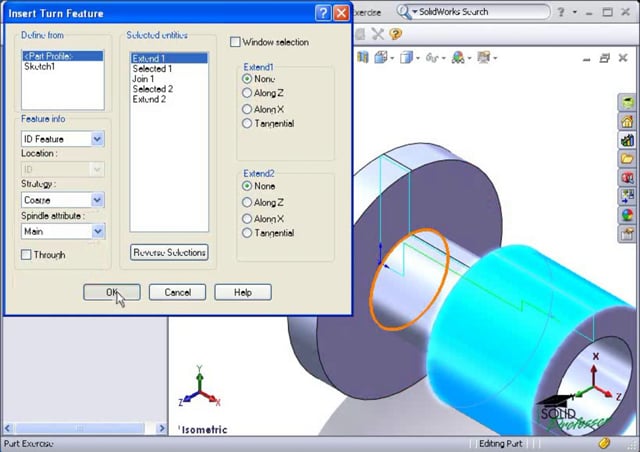Click the SolidWorks Search magnifier icon

(404, 12)
